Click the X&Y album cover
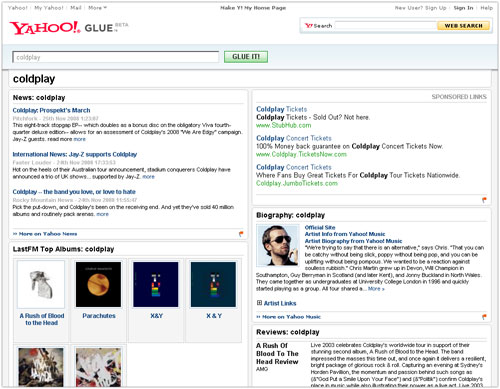 [x=156, y=284]
